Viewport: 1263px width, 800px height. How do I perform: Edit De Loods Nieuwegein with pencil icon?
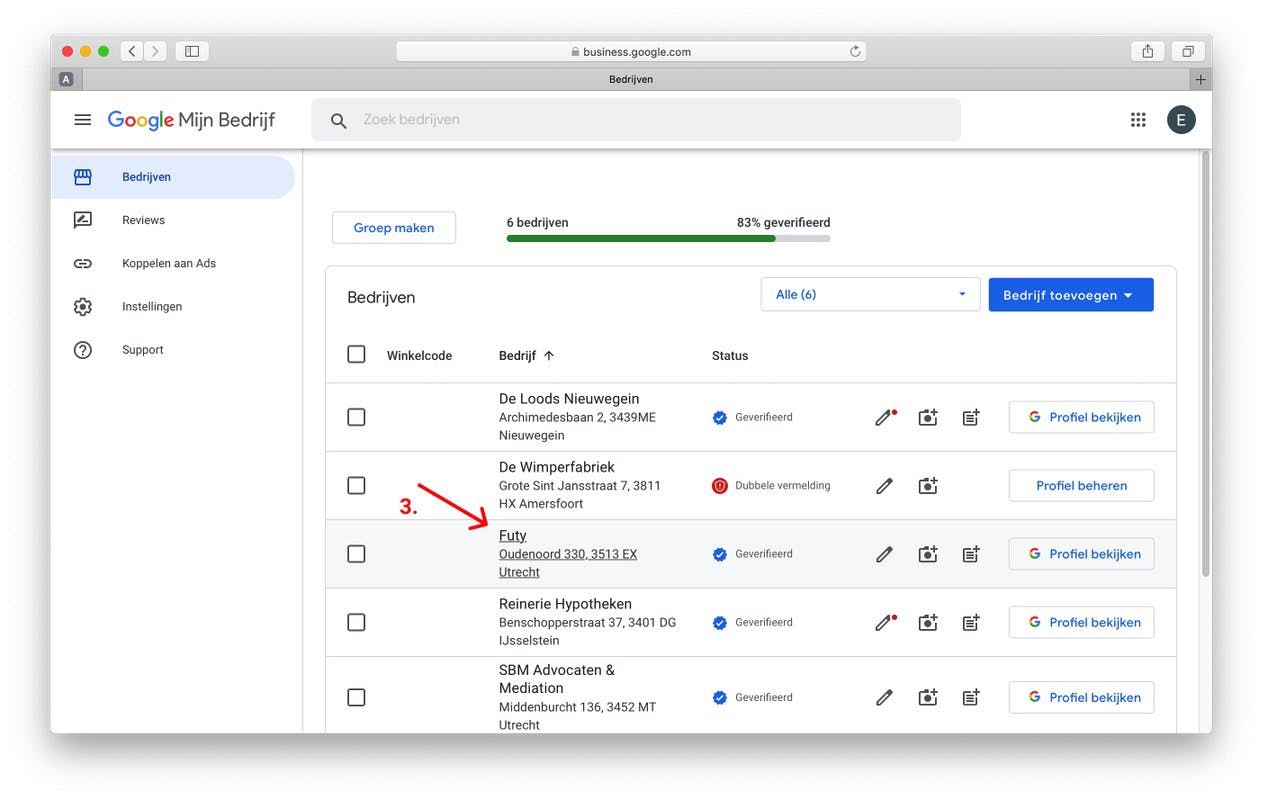(x=885, y=418)
